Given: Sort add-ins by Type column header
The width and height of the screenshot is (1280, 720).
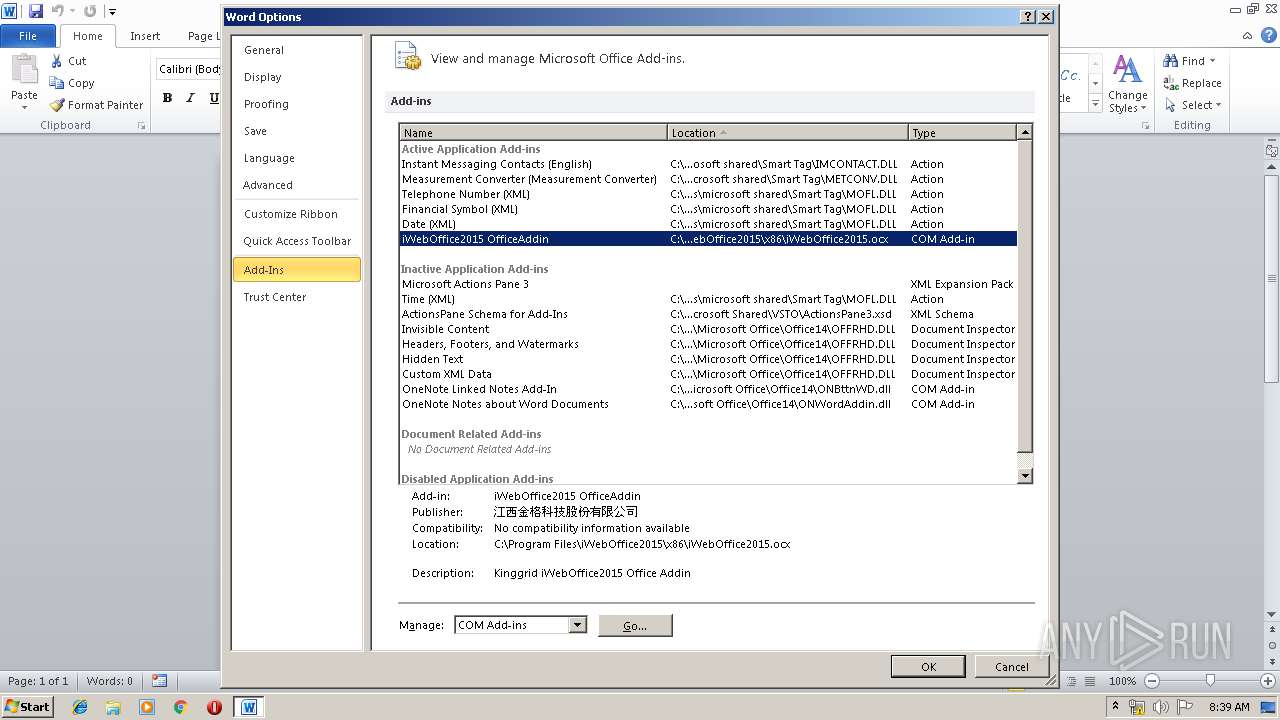Looking at the screenshot, I should pos(961,132).
